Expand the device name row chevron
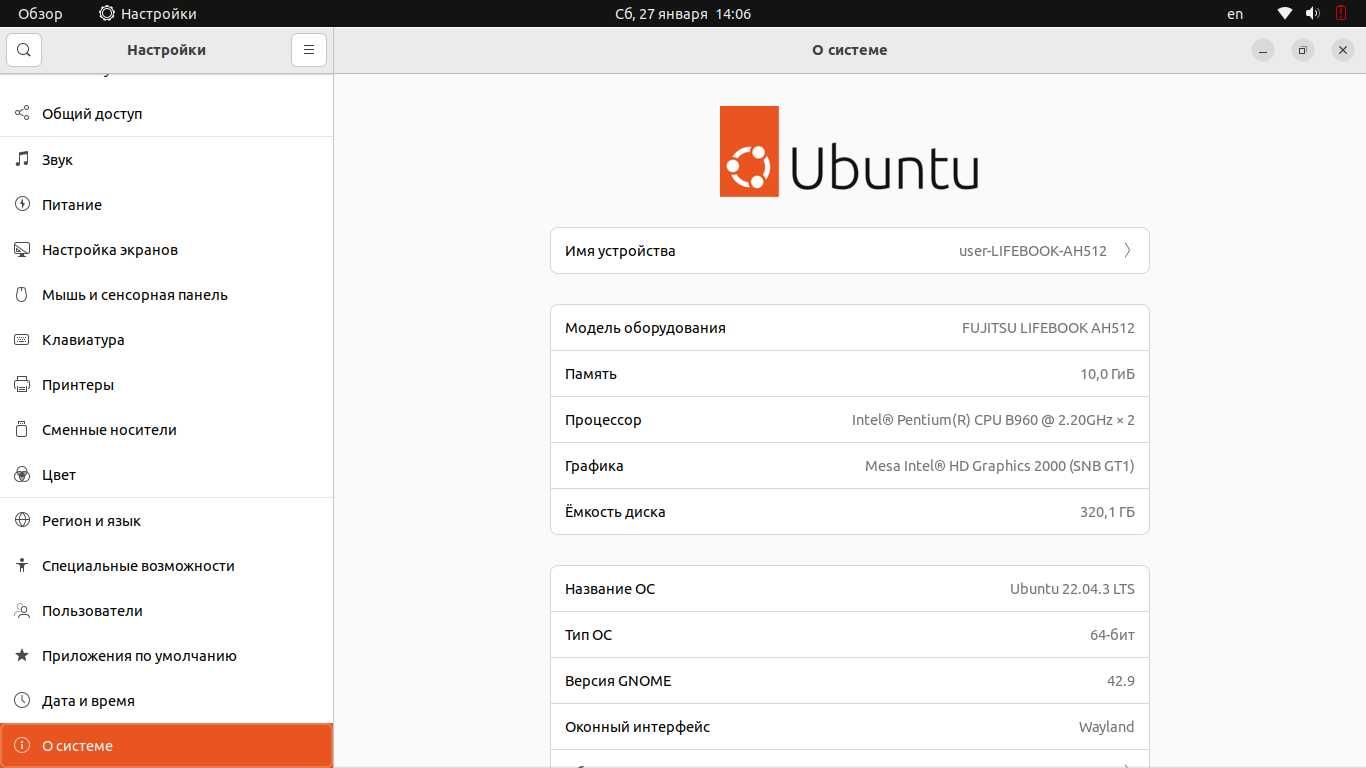Viewport: 1366px width, 768px height. click(x=1127, y=250)
